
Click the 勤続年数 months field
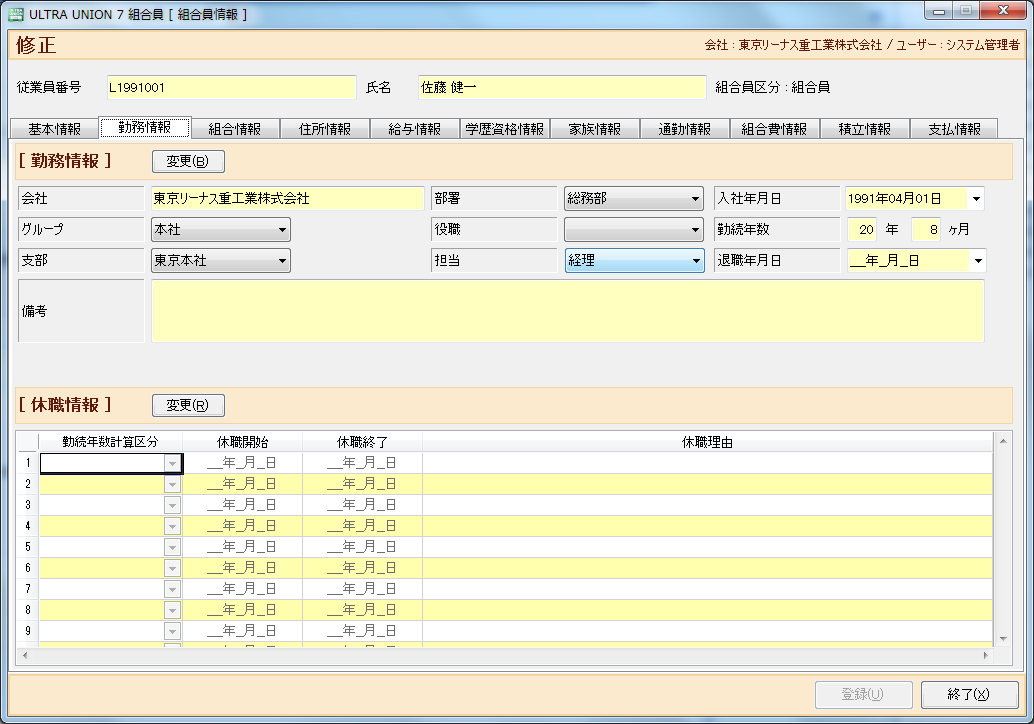(925, 229)
